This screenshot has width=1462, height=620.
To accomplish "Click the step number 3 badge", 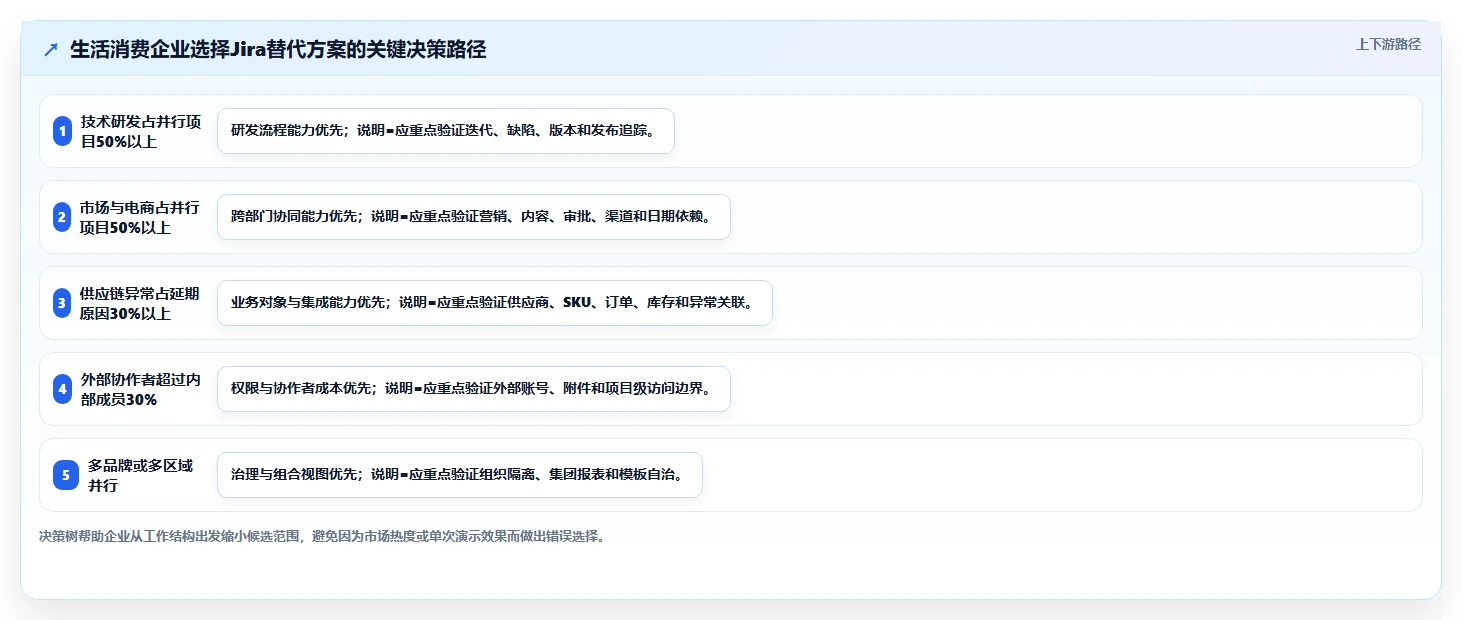I will tap(62, 303).
